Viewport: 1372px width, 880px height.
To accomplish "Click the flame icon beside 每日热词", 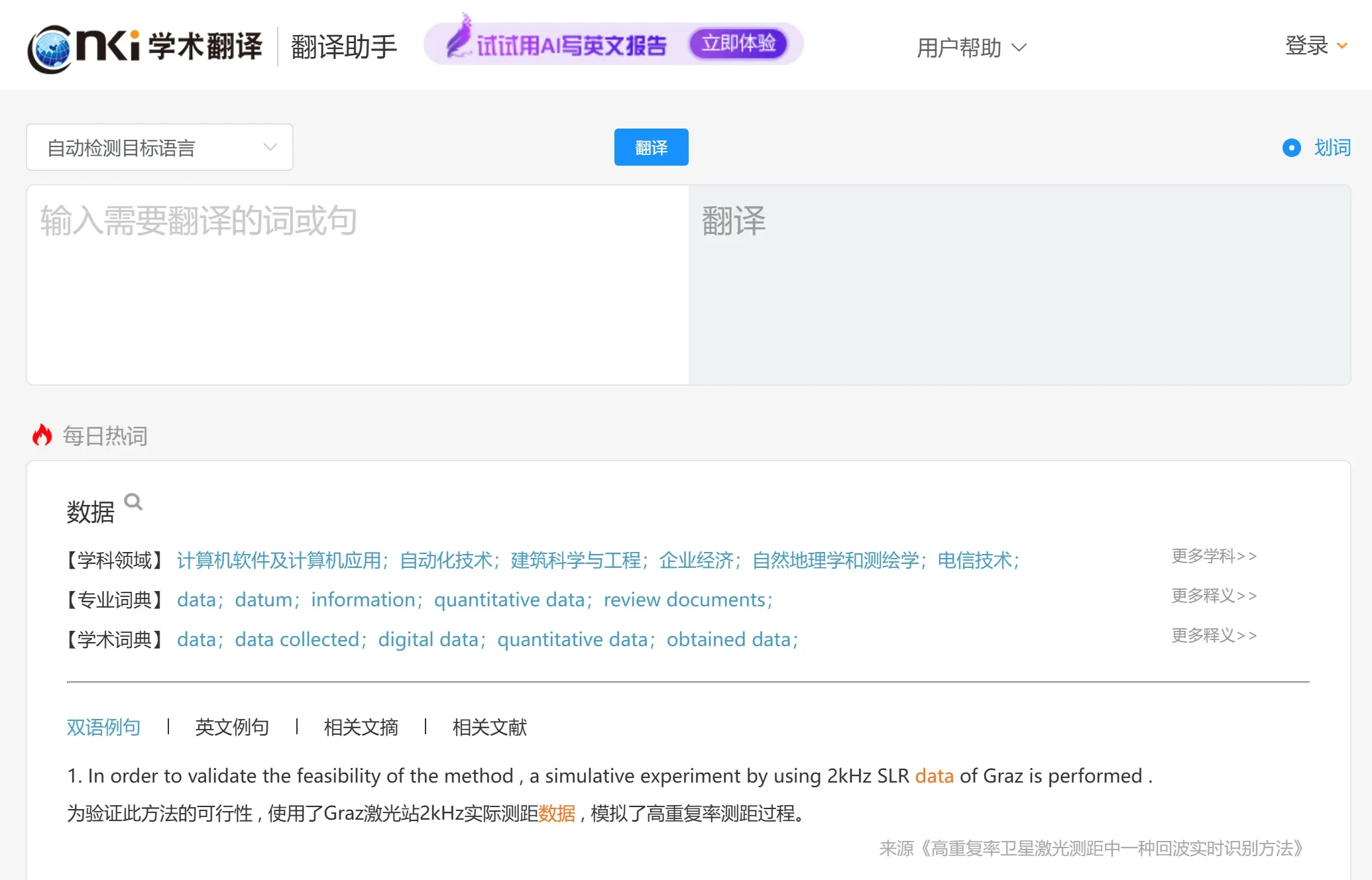I will 42,435.
